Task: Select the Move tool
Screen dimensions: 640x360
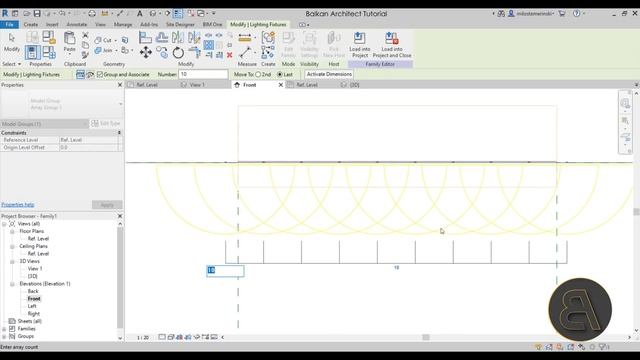Action: point(146,52)
